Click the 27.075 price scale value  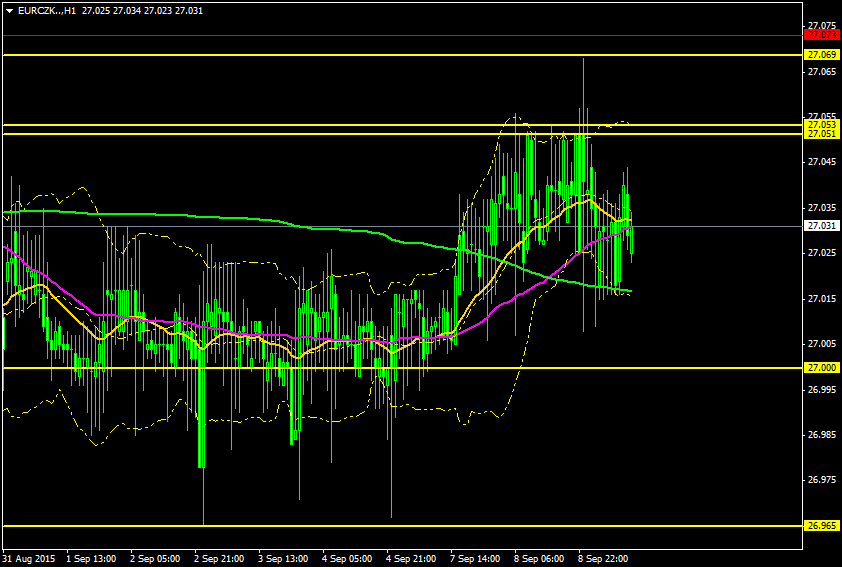pyautogui.click(x=822, y=25)
